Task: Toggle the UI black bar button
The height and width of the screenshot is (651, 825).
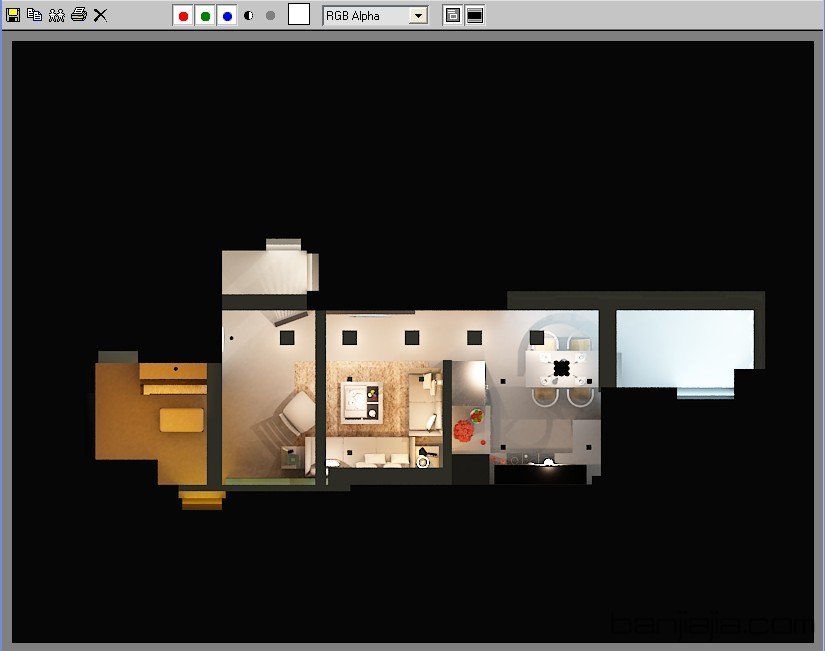Action: click(475, 15)
